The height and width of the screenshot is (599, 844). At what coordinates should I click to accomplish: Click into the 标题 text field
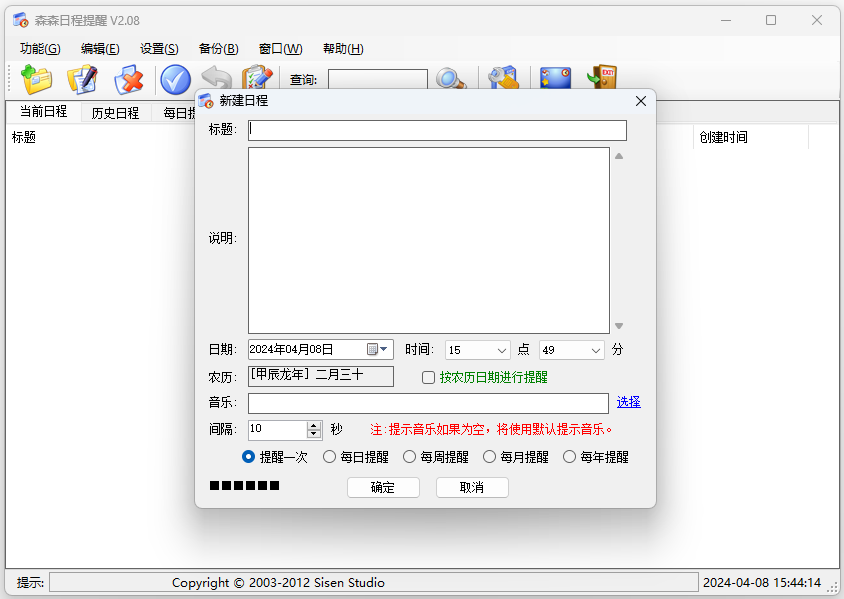pyautogui.click(x=437, y=130)
